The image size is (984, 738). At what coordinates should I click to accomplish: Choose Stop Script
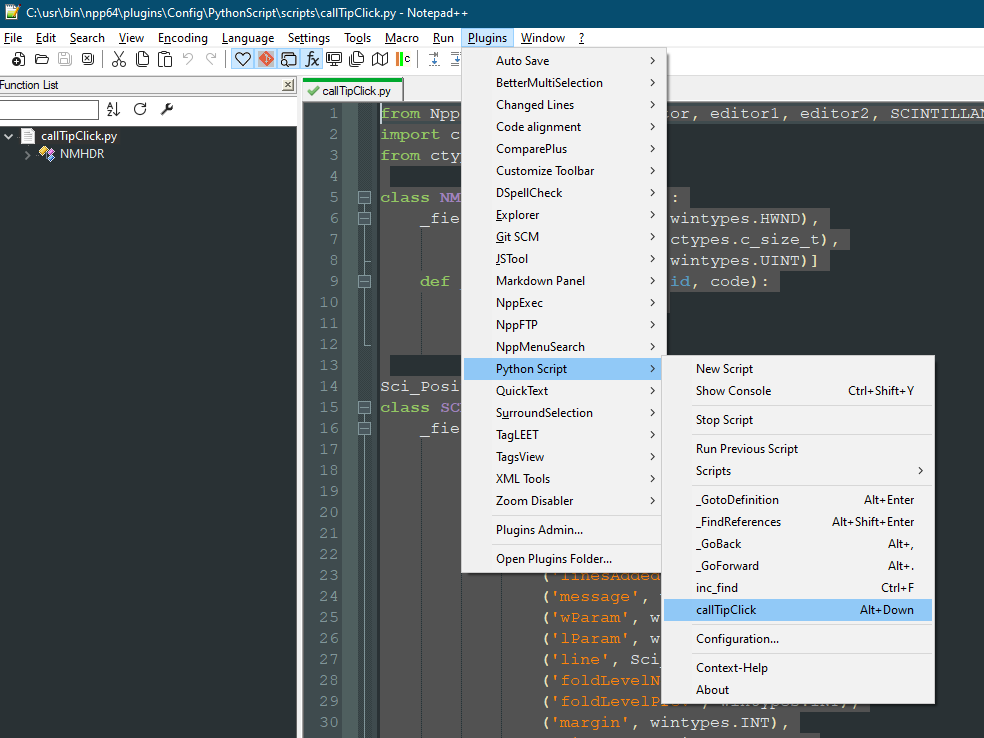798,420
